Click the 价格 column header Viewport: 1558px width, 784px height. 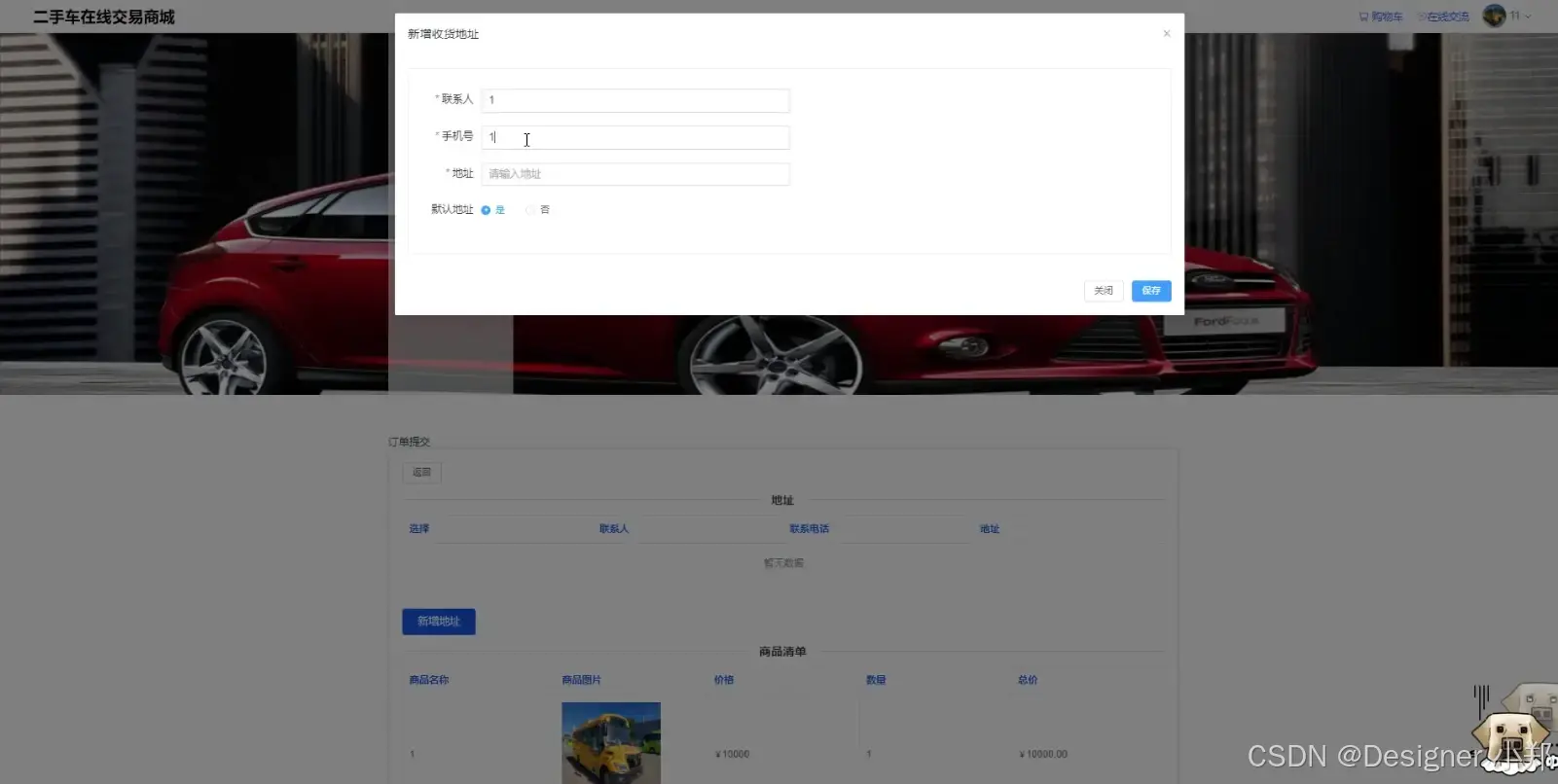coord(724,680)
